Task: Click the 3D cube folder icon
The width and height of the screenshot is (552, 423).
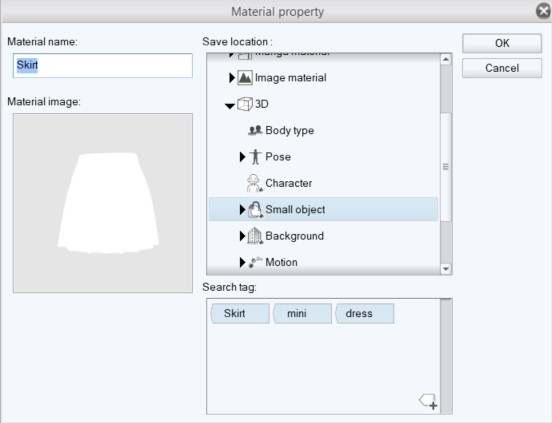Action: click(245, 104)
